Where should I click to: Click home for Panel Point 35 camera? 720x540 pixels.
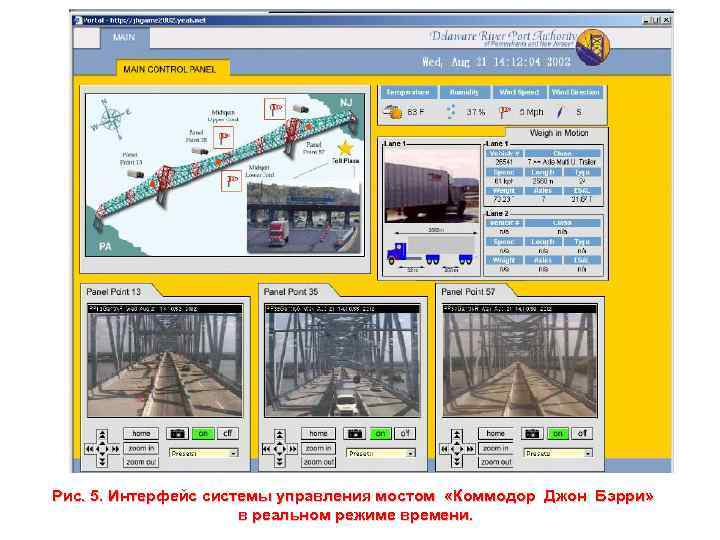point(318,433)
